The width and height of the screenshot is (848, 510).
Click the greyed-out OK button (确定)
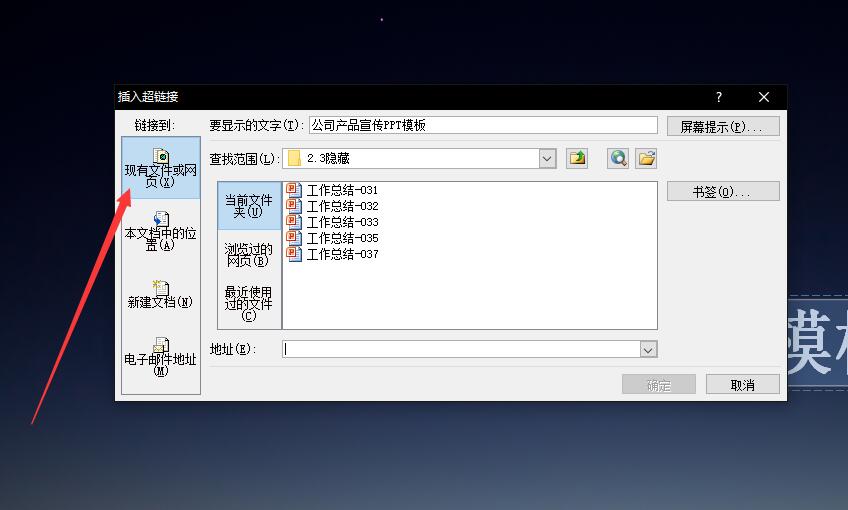tap(659, 385)
